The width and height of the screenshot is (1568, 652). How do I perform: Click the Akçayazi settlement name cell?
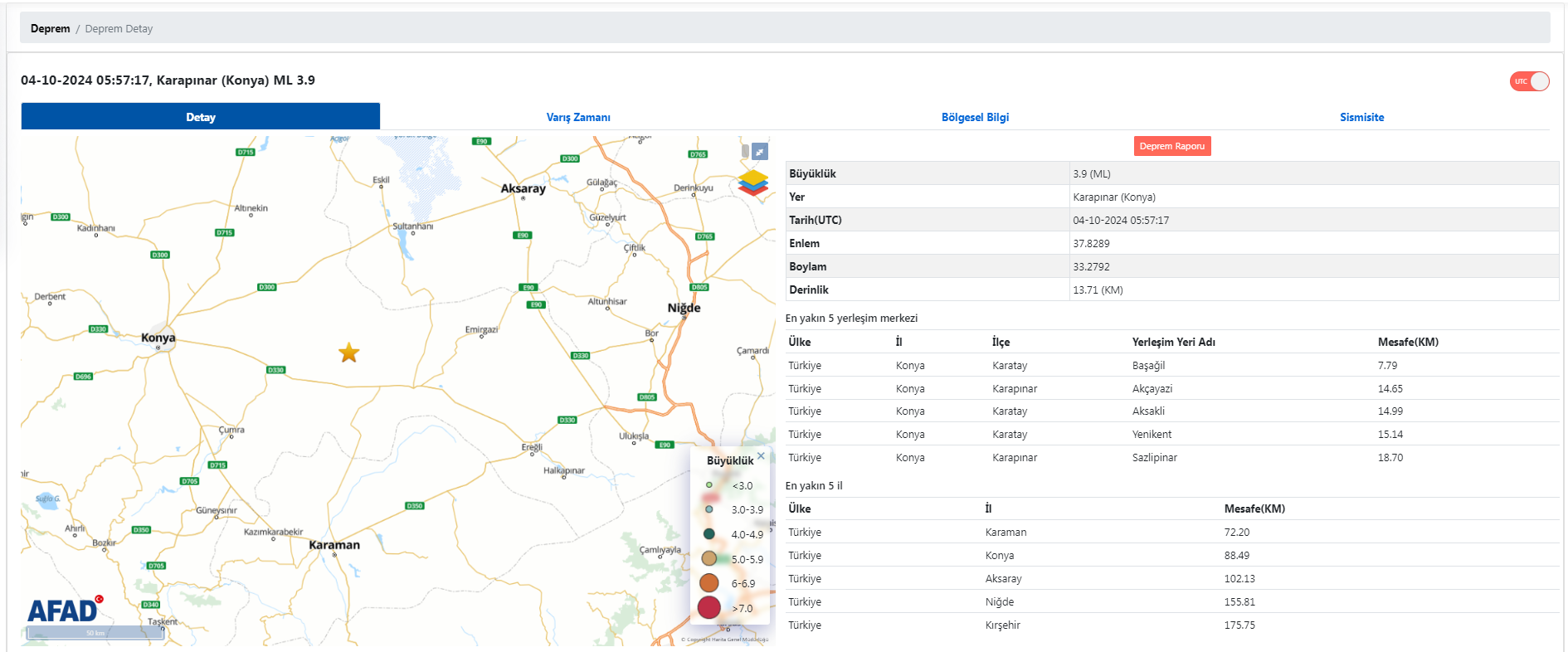tap(1152, 388)
